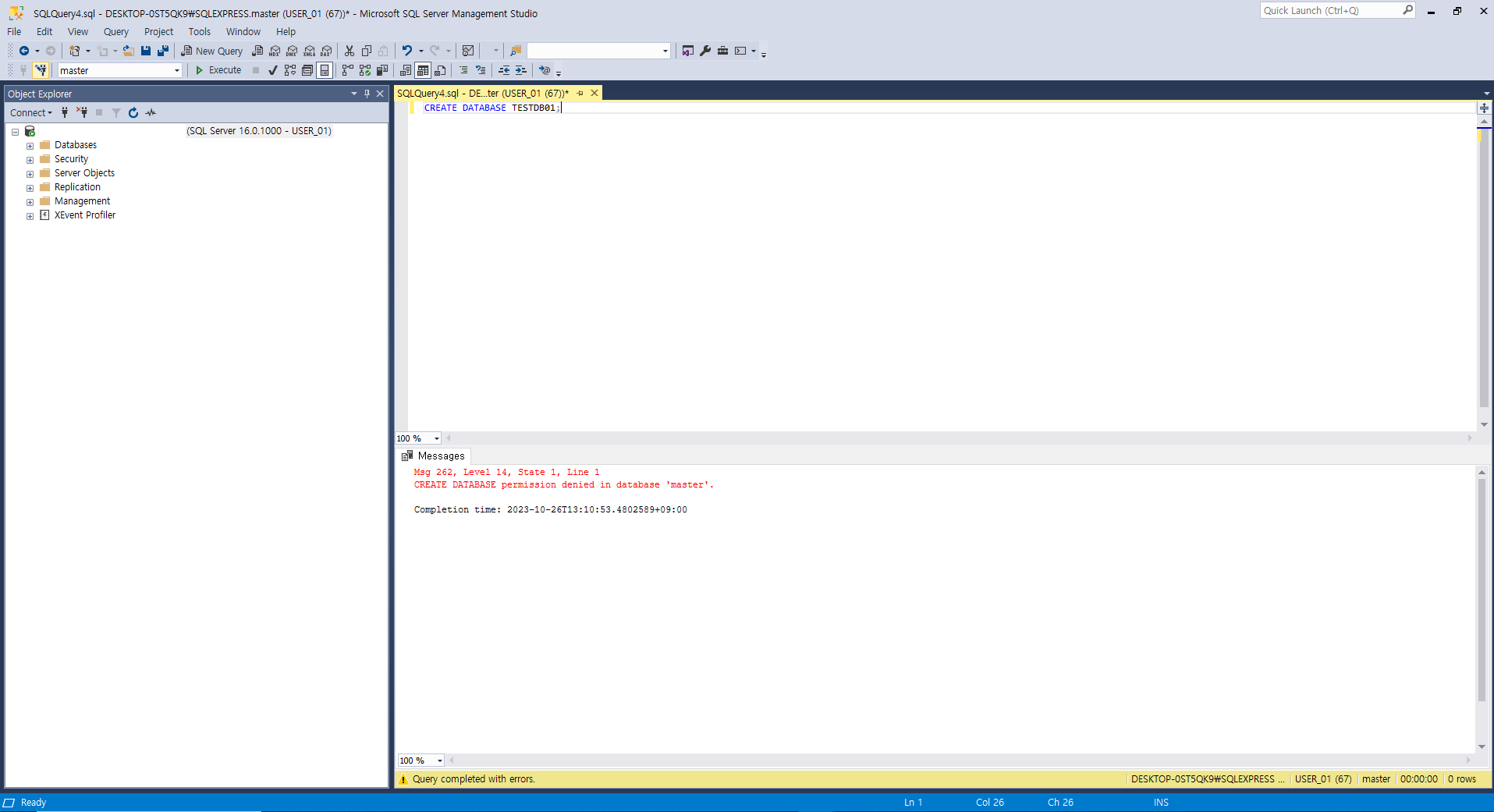Expand the Databases tree node
1494x812 pixels.
click(x=30, y=146)
